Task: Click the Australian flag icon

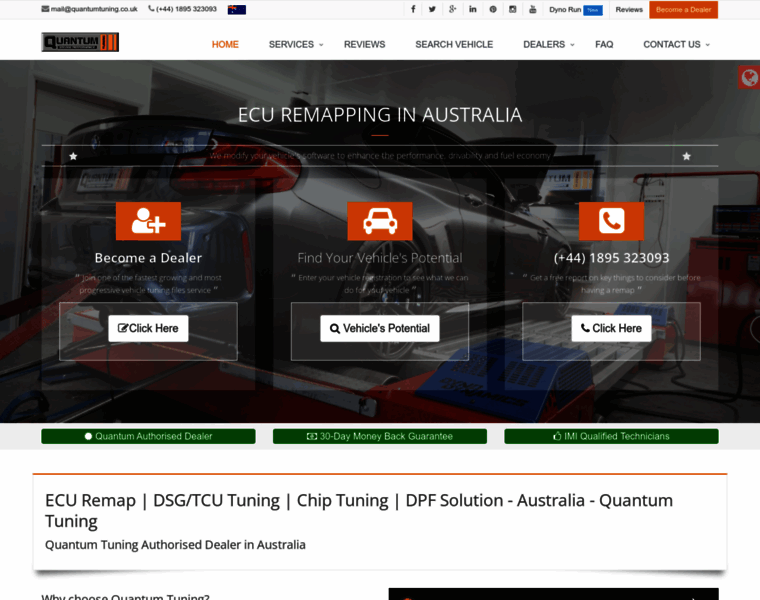Action: pos(237,10)
